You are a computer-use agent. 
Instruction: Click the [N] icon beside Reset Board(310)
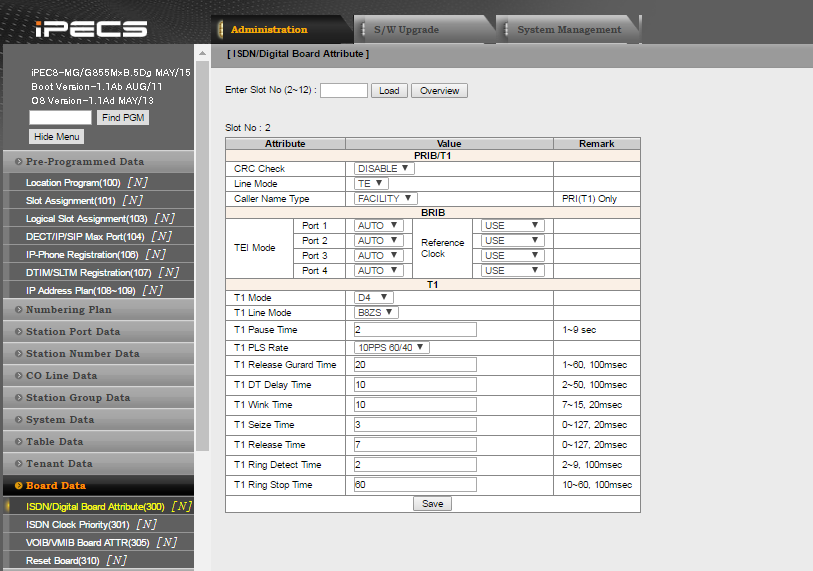[116, 560]
